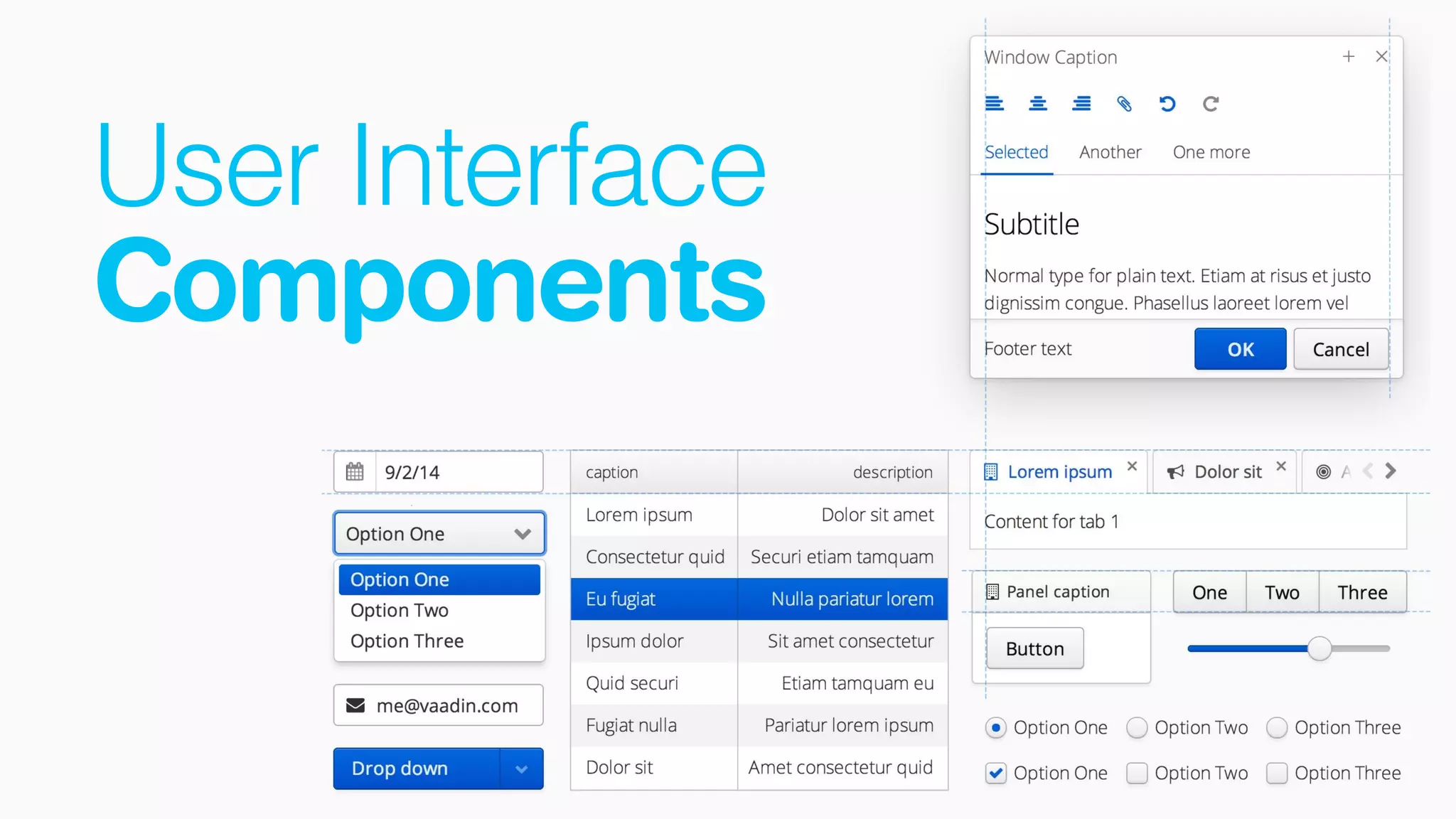1456x819 pixels.
Task: Click the blue slider handle
Action: [x=1319, y=648]
